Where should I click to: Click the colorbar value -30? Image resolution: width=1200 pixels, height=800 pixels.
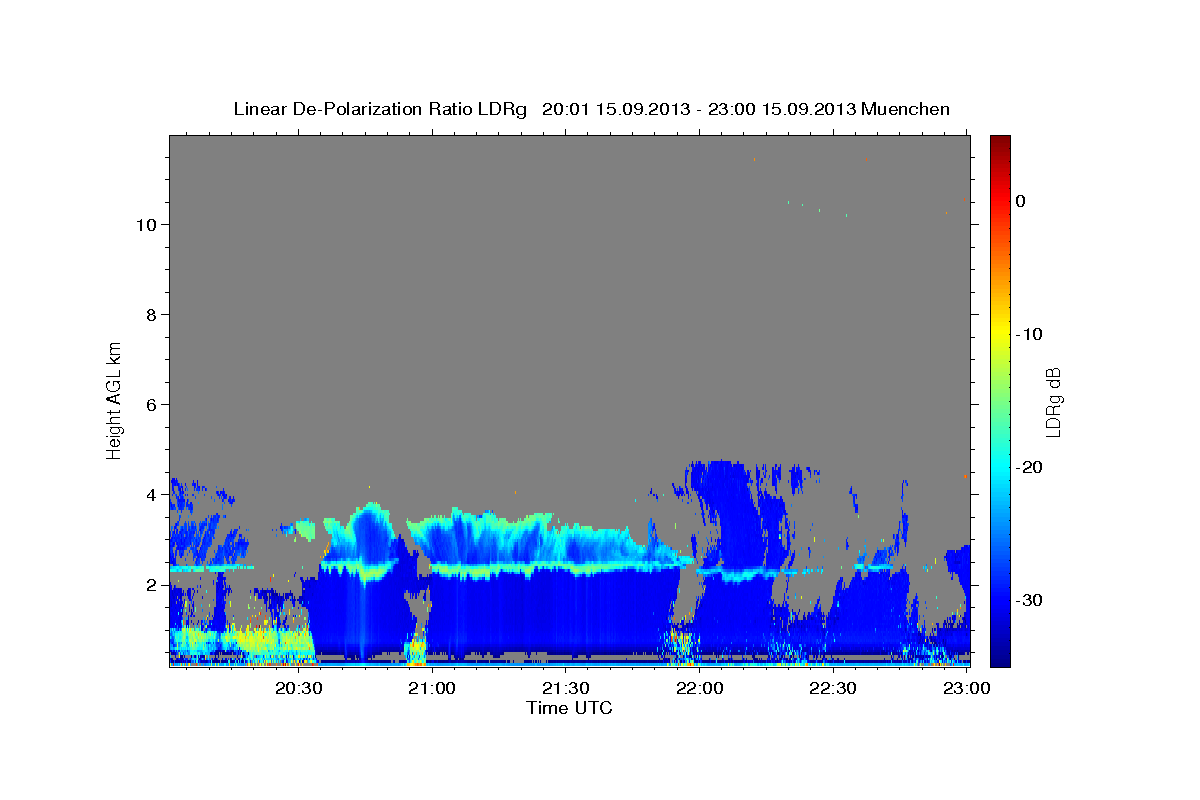1030,600
